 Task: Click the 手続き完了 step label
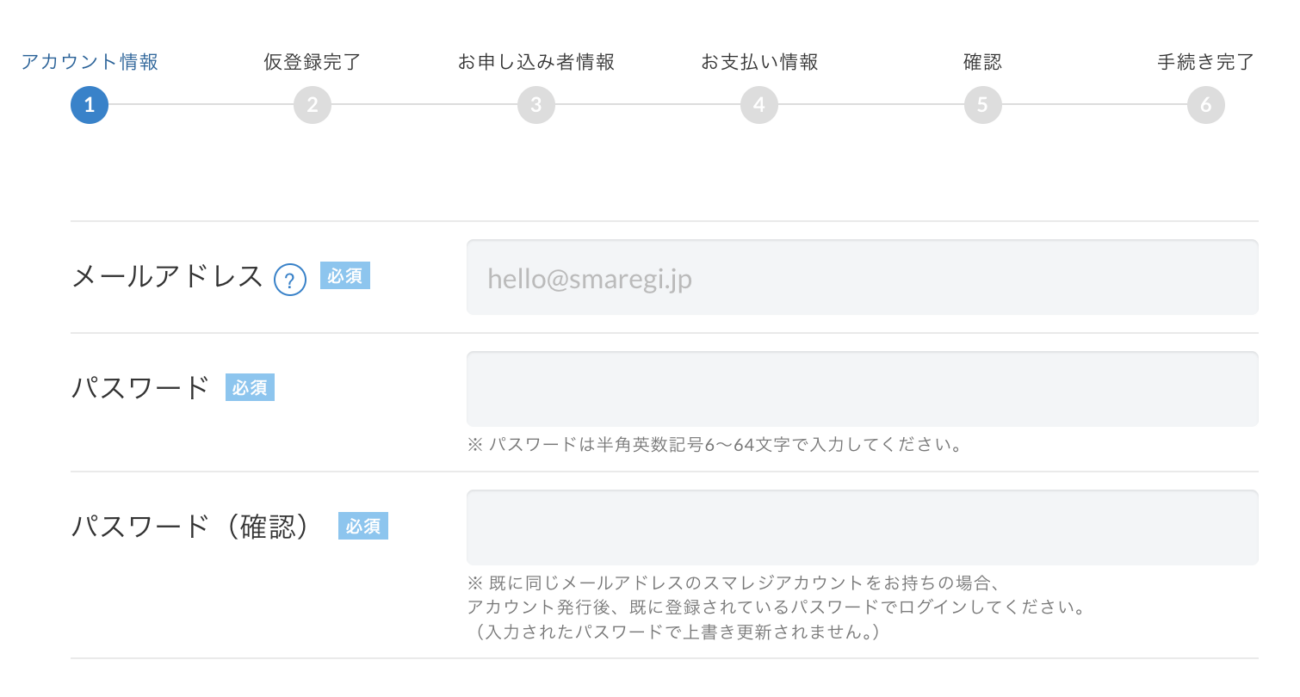(x=1206, y=62)
